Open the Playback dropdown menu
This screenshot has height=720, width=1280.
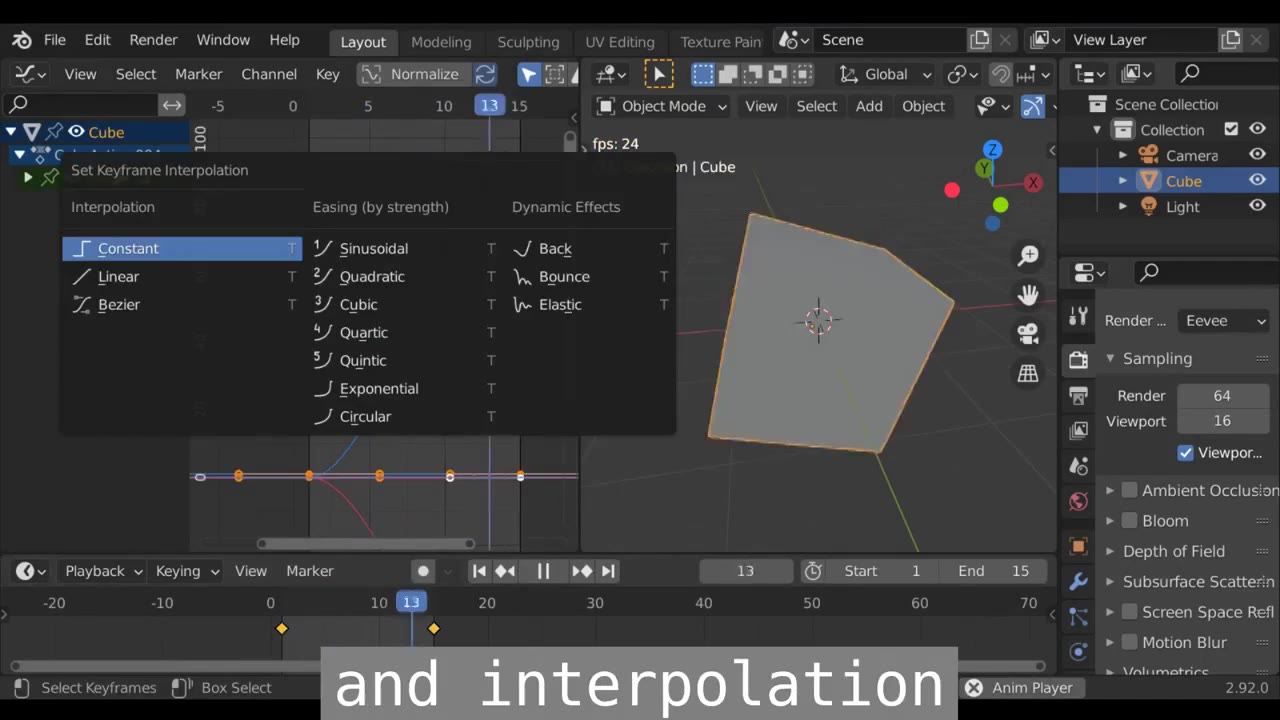coord(103,571)
